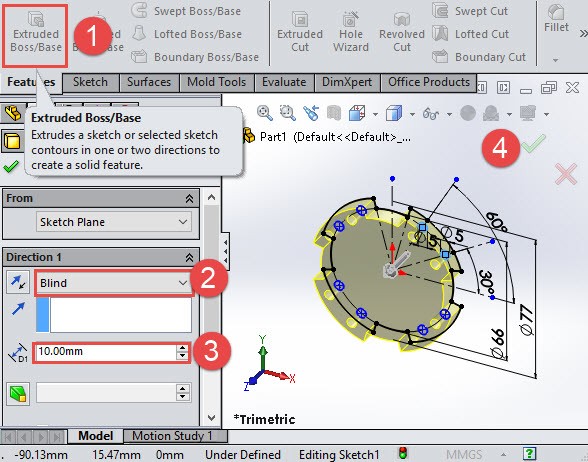Click the MMGS unit system button
This screenshot has height=462, width=588.
464,454
